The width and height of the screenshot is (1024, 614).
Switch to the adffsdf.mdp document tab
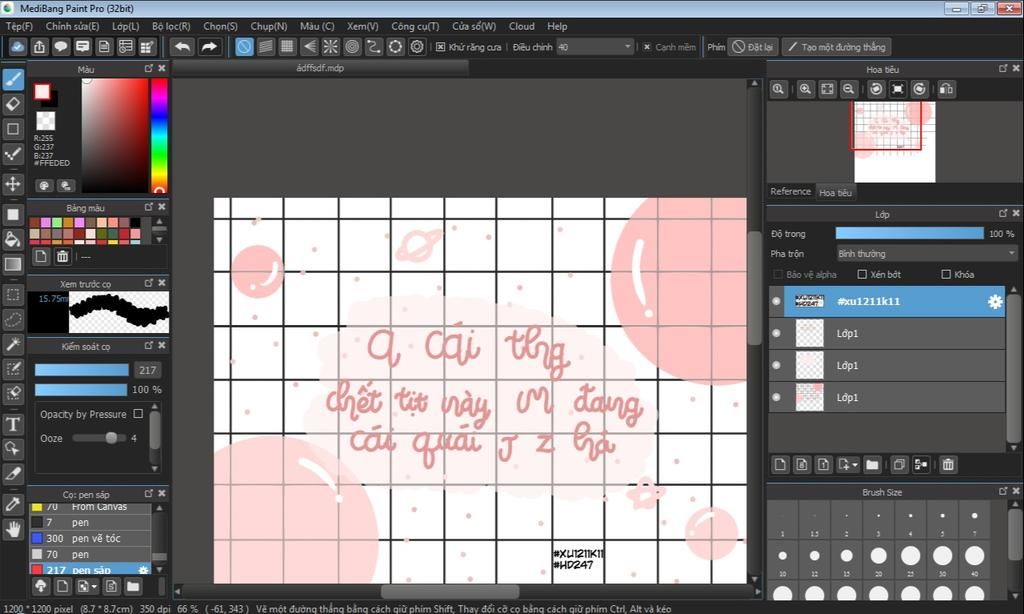(x=320, y=68)
